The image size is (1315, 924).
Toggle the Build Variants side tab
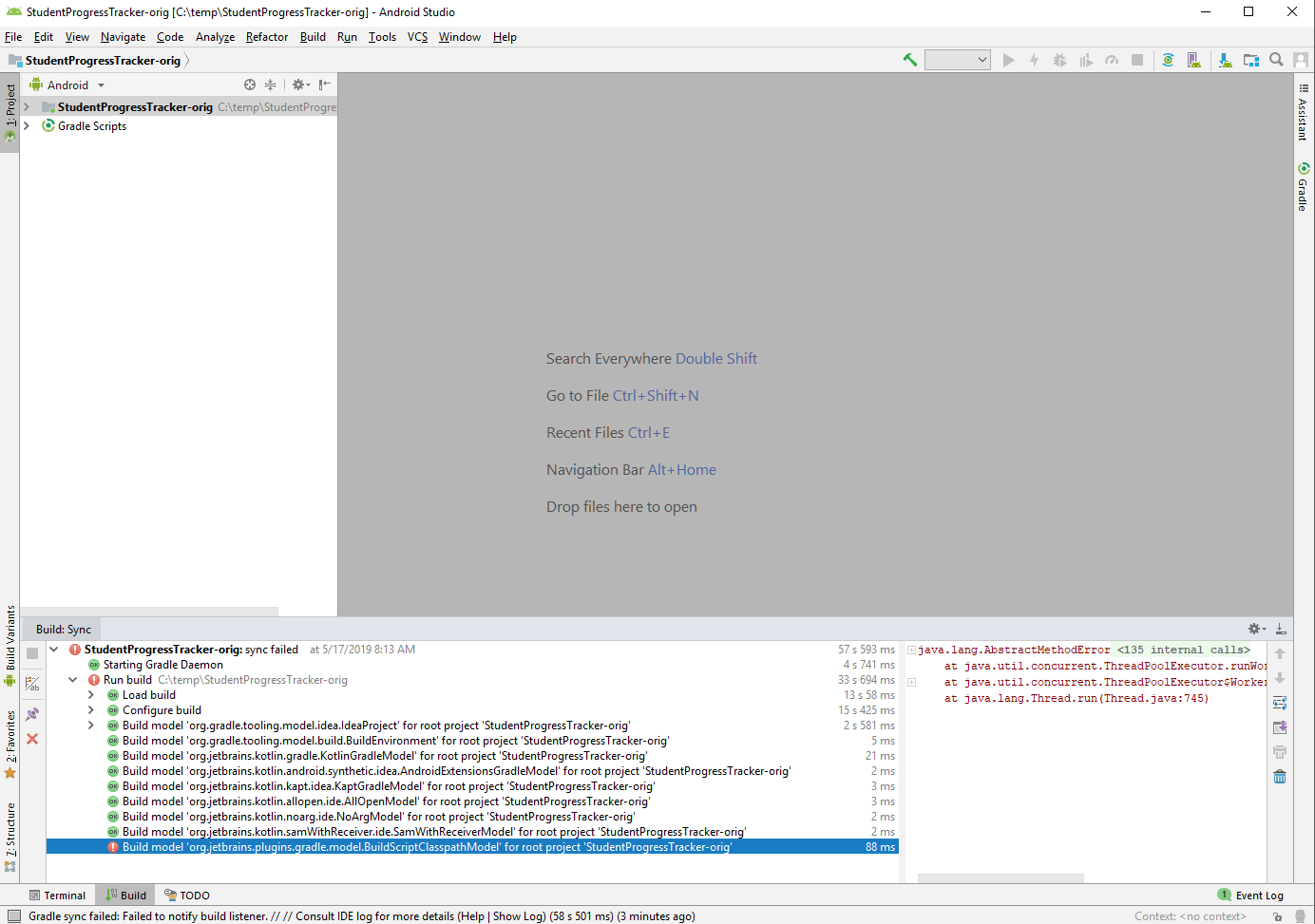coord(10,645)
